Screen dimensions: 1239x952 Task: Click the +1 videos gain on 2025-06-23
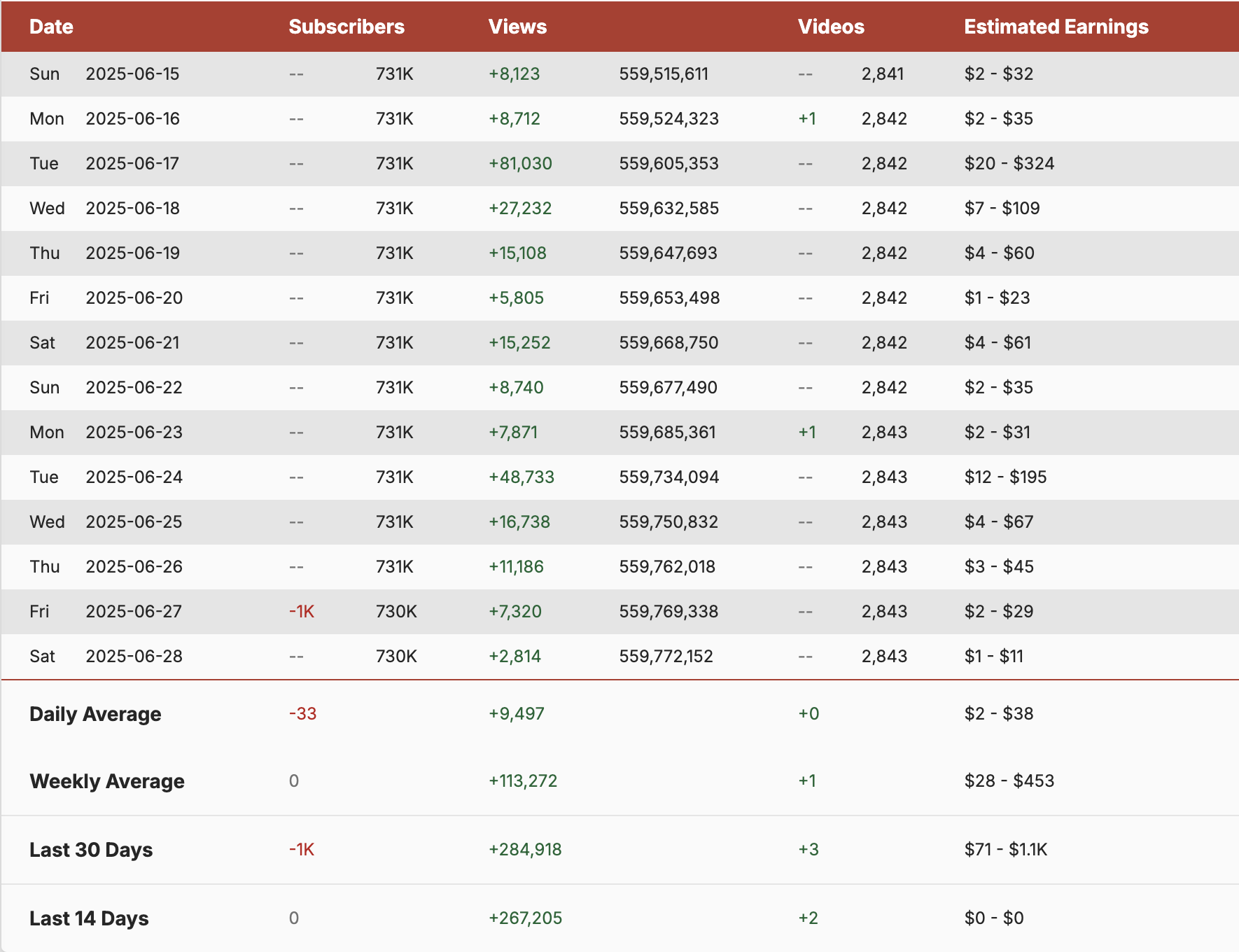pos(807,433)
